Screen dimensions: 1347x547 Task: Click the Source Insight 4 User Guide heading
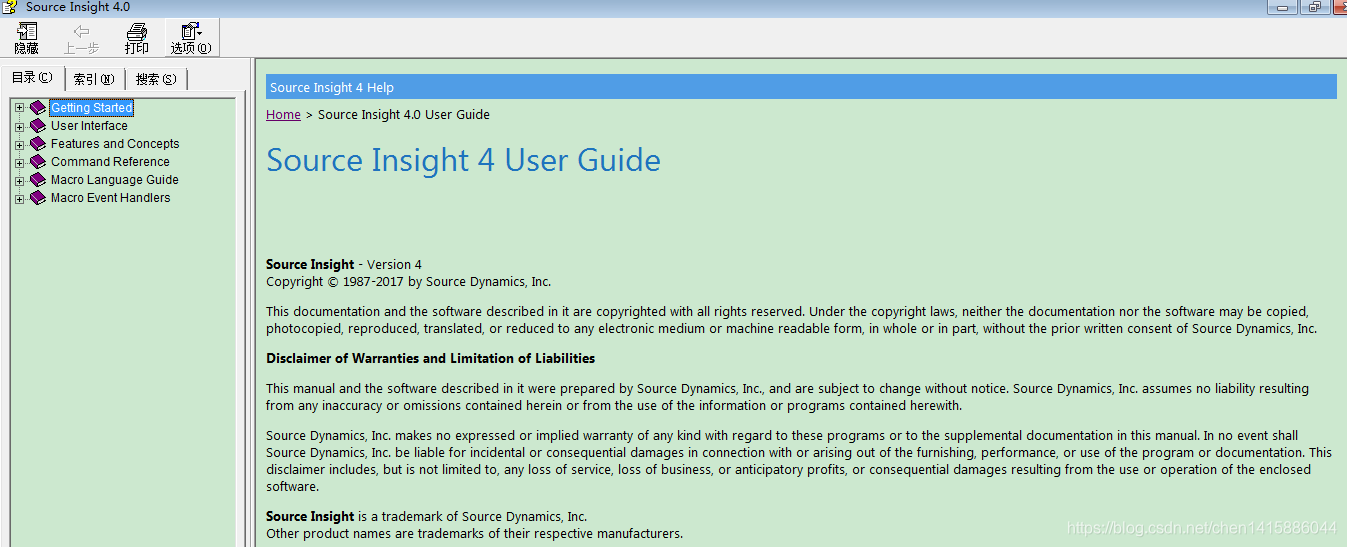(x=463, y=160)
